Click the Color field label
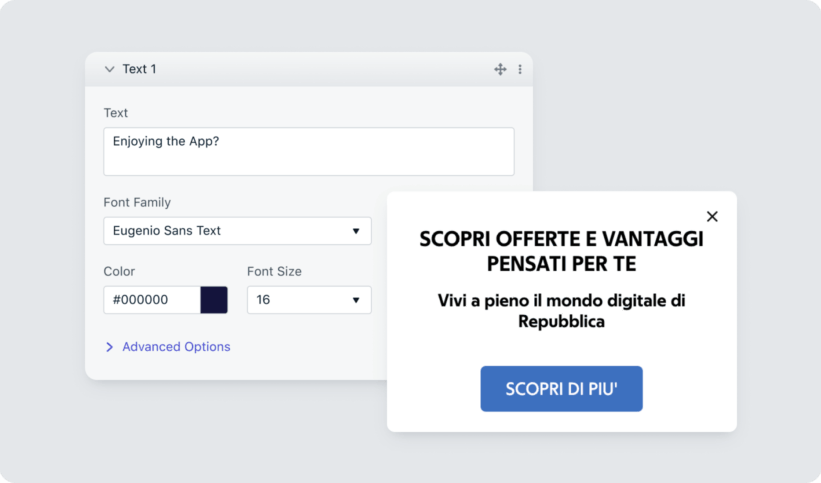Screen dimensions: 821x483 [x=119, y=271]
